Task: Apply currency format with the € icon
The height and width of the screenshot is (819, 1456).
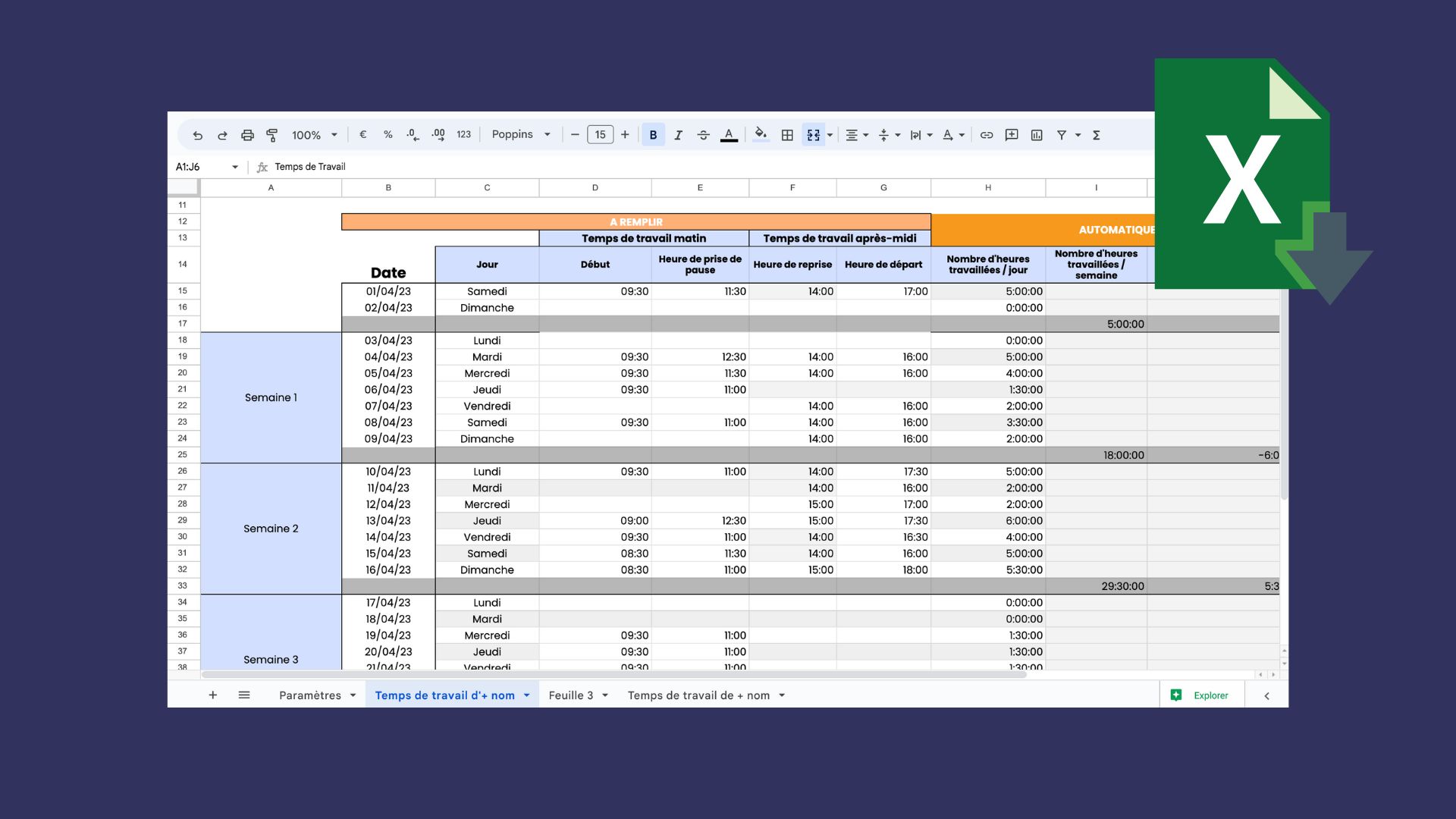Action: 362,134
